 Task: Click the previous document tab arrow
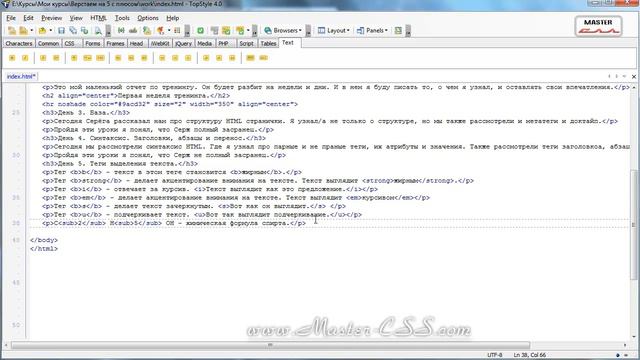609,76
